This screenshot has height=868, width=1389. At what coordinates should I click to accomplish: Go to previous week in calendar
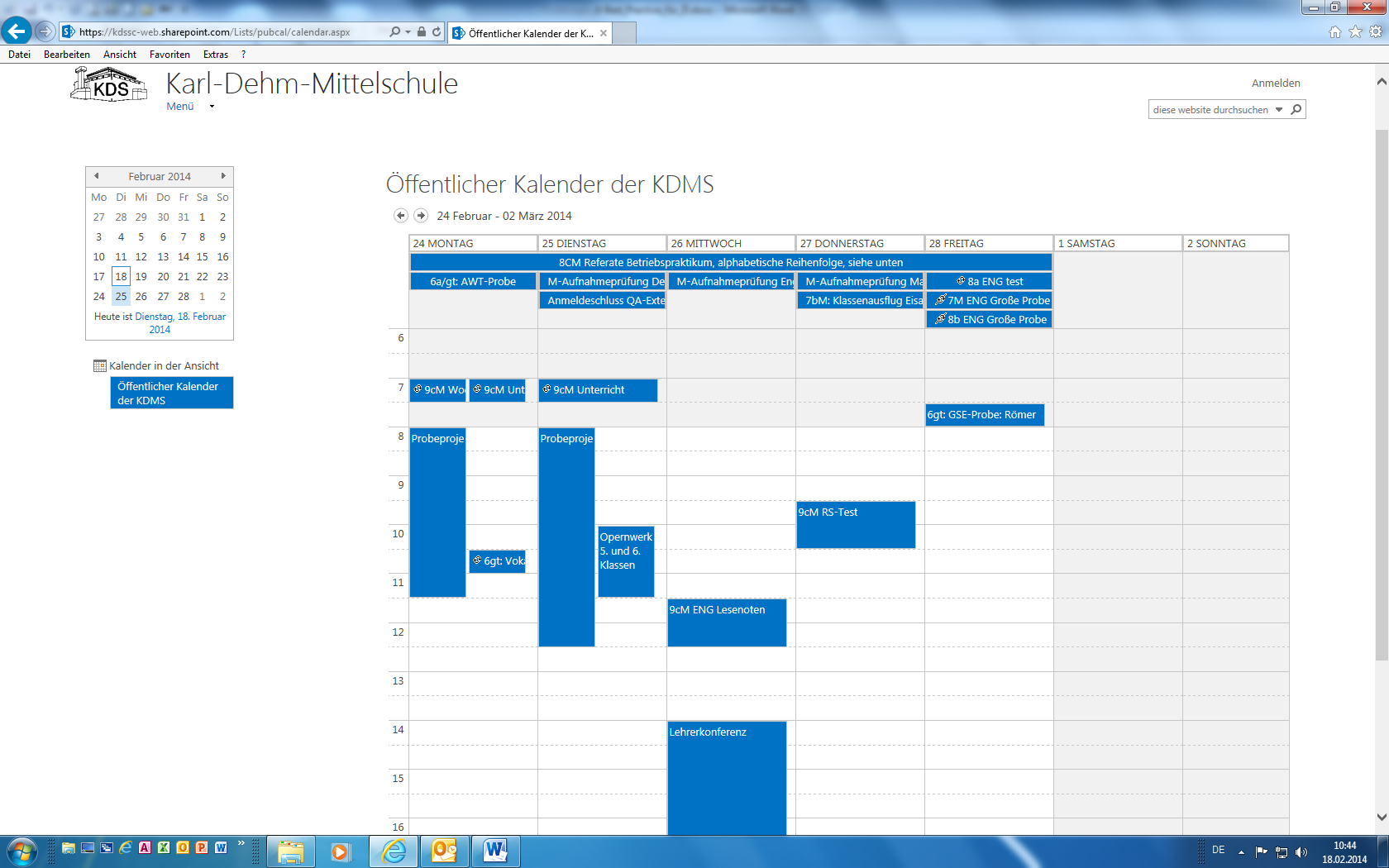[x=401, y=216]
